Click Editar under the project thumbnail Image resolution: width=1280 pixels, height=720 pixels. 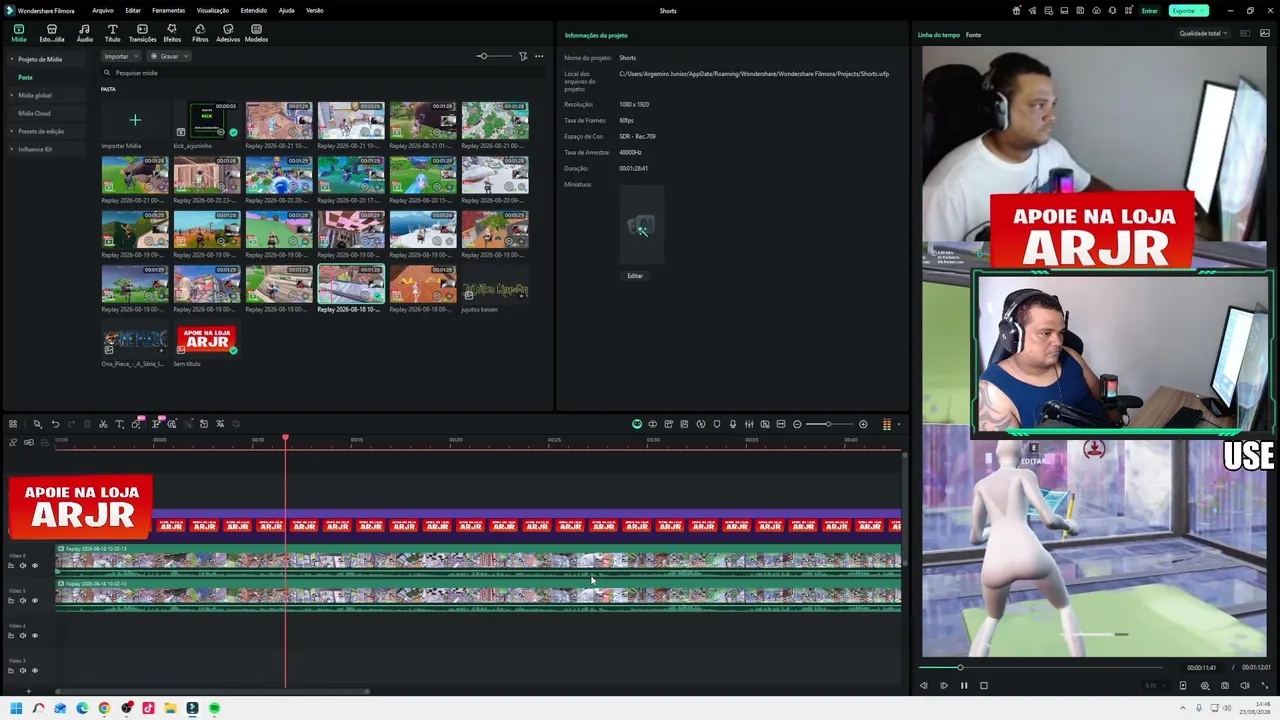pyautogui.click(x=635, y=276)
